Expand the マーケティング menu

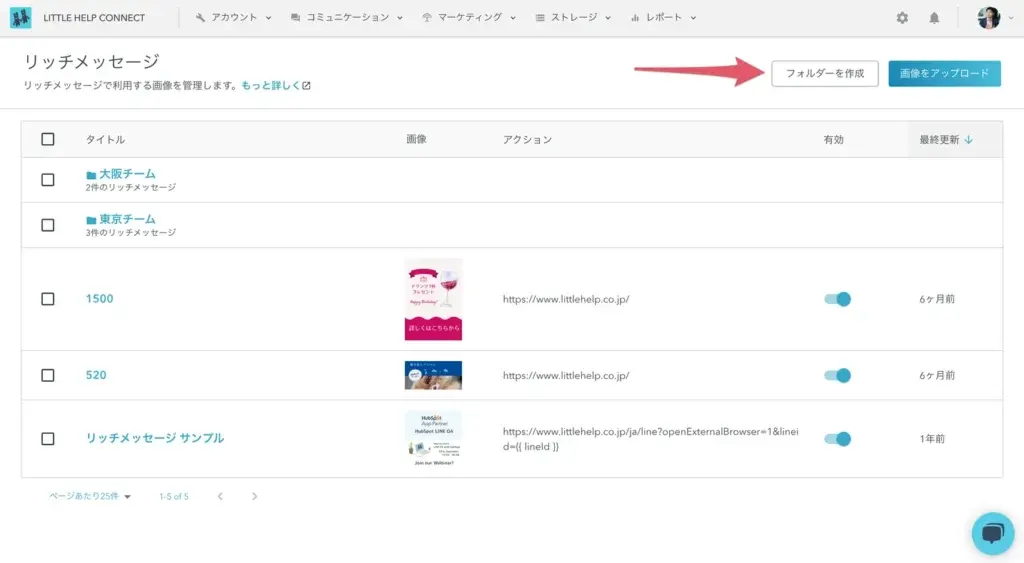(469, 18)
